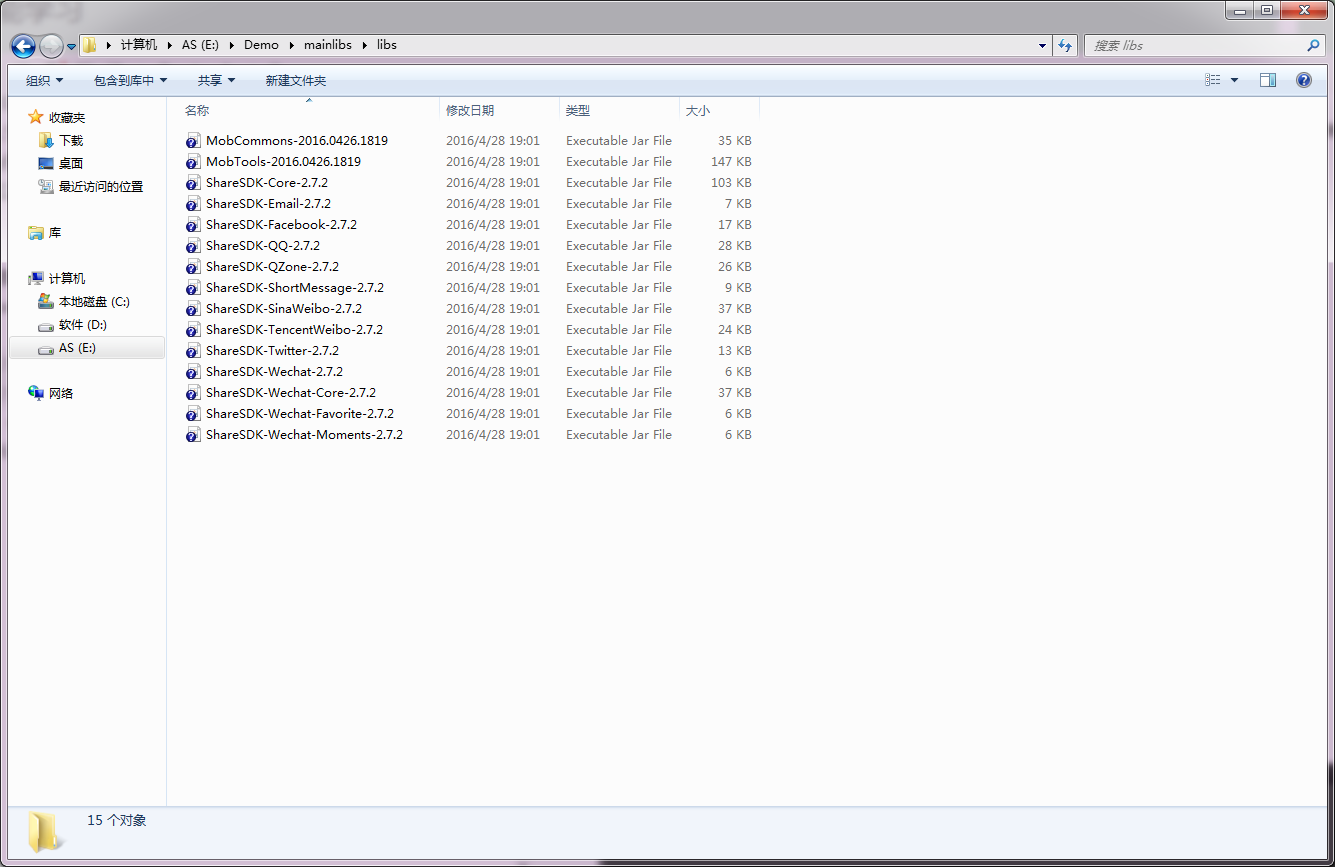
Task: Click the ShareSDK-Wechat-2.7.2 jar file icon
Action: (x=193, y=372)
